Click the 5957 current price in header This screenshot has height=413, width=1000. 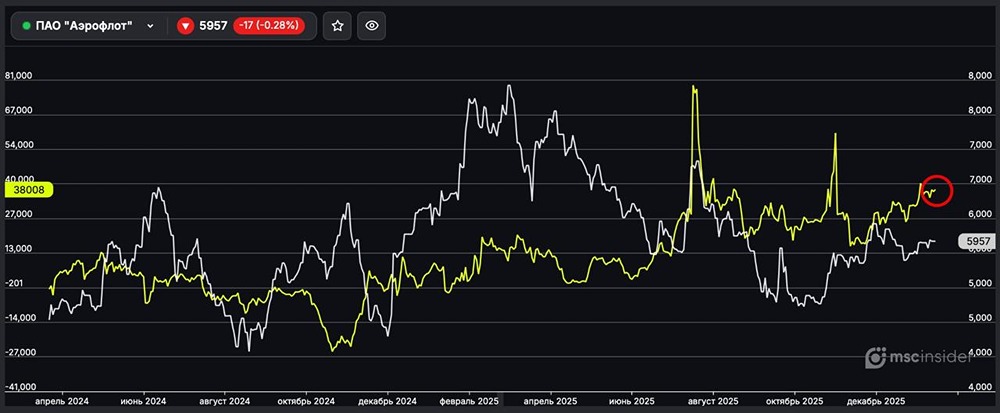(213, 26)
